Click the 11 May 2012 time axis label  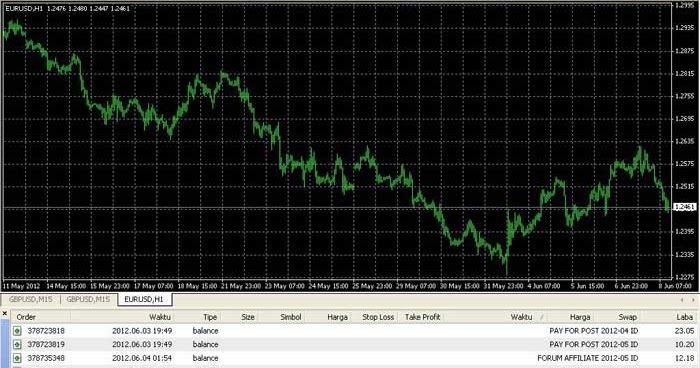(x=21, y=286)
